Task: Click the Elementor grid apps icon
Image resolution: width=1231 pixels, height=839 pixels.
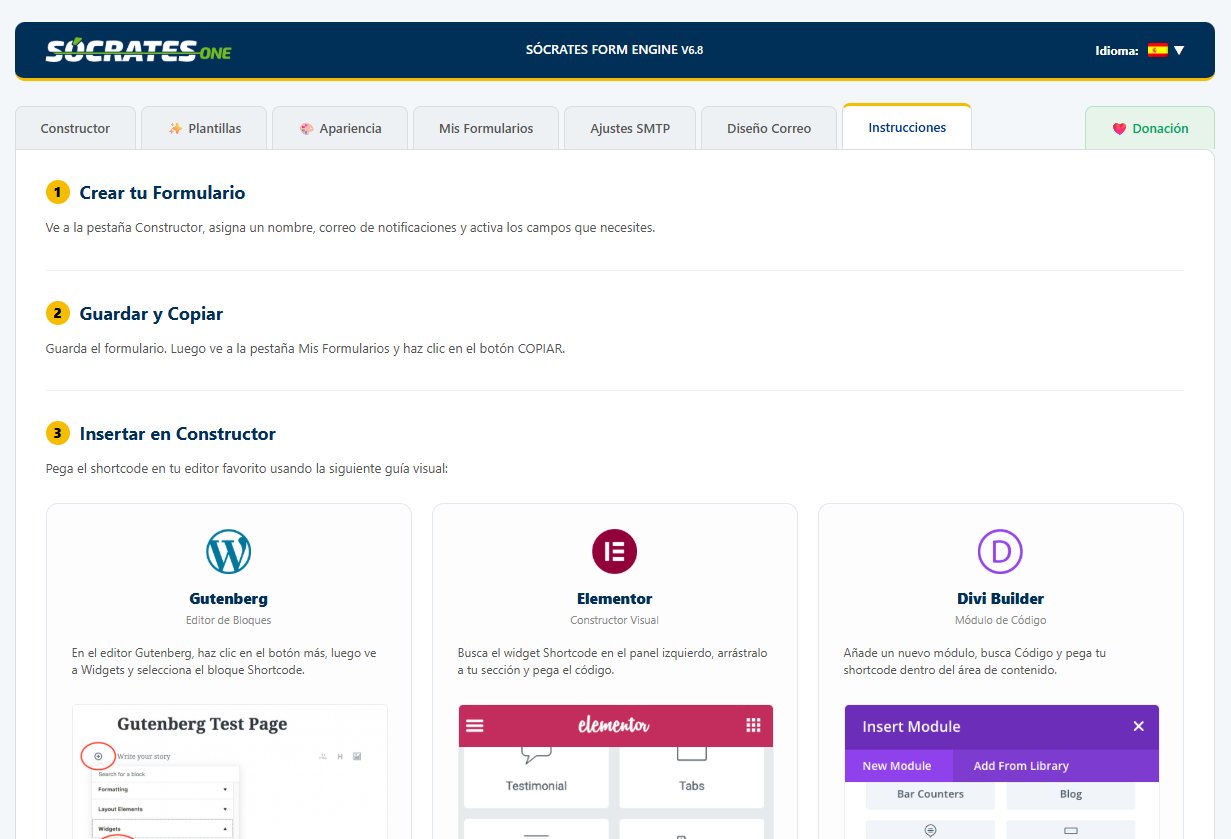Action: click(x=753, y=726)
